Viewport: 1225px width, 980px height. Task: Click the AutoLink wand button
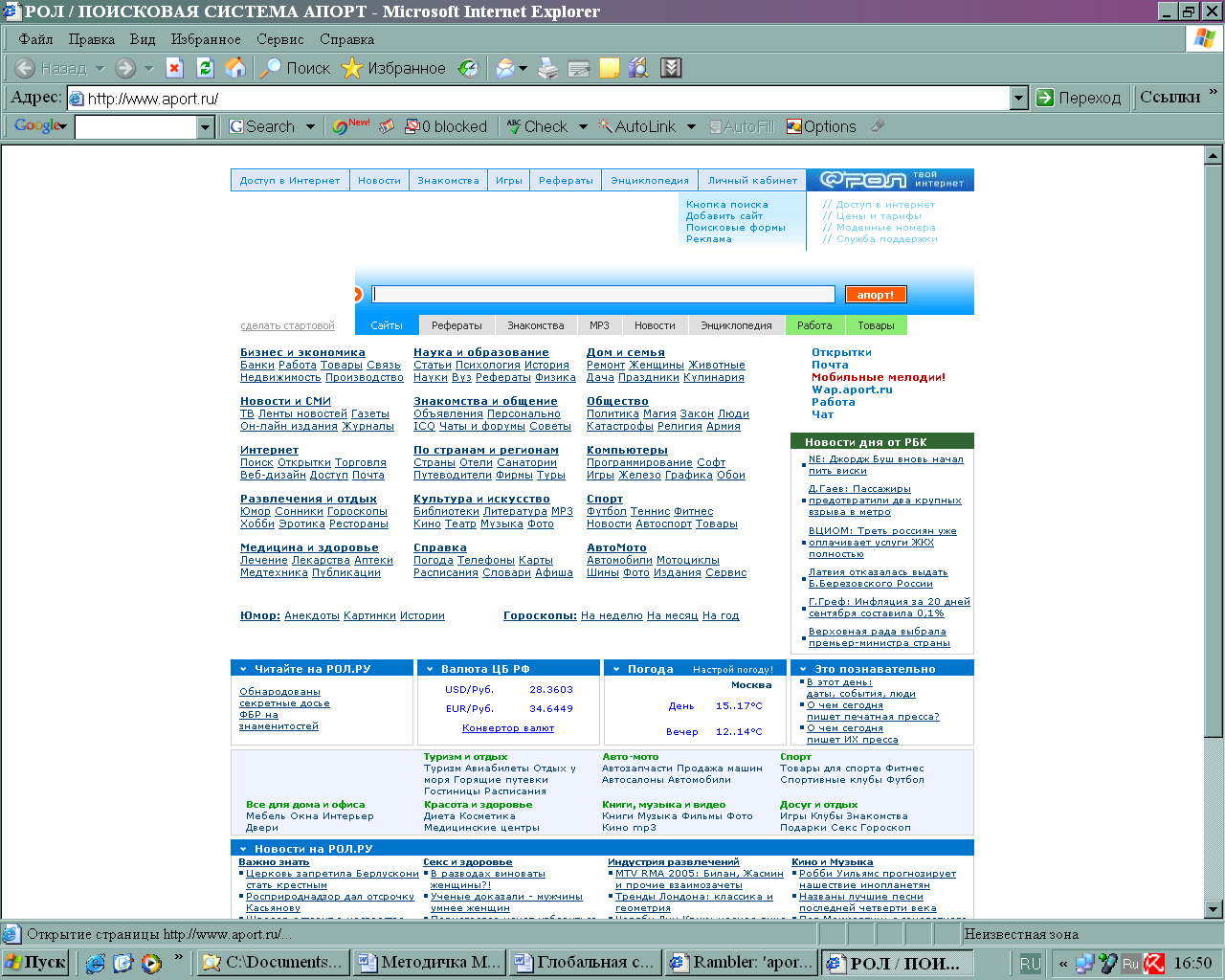click(x=636, y=126)
